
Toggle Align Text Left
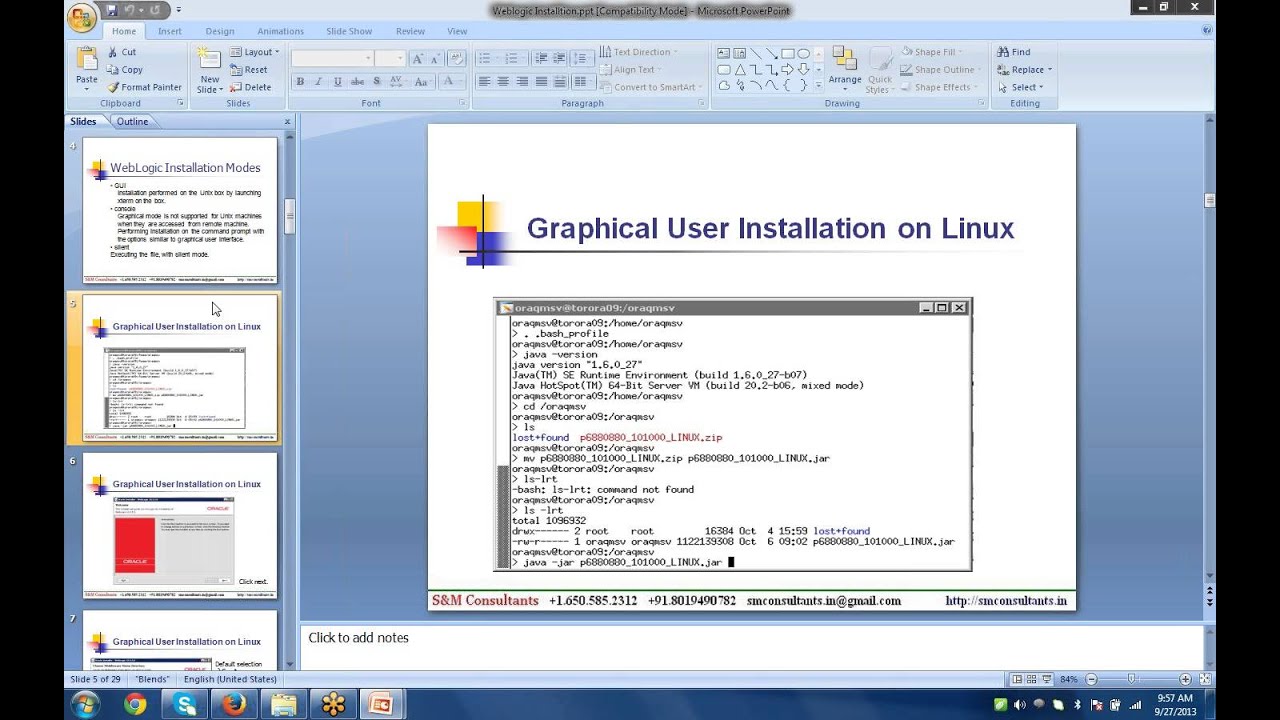[x=484, y=82]
